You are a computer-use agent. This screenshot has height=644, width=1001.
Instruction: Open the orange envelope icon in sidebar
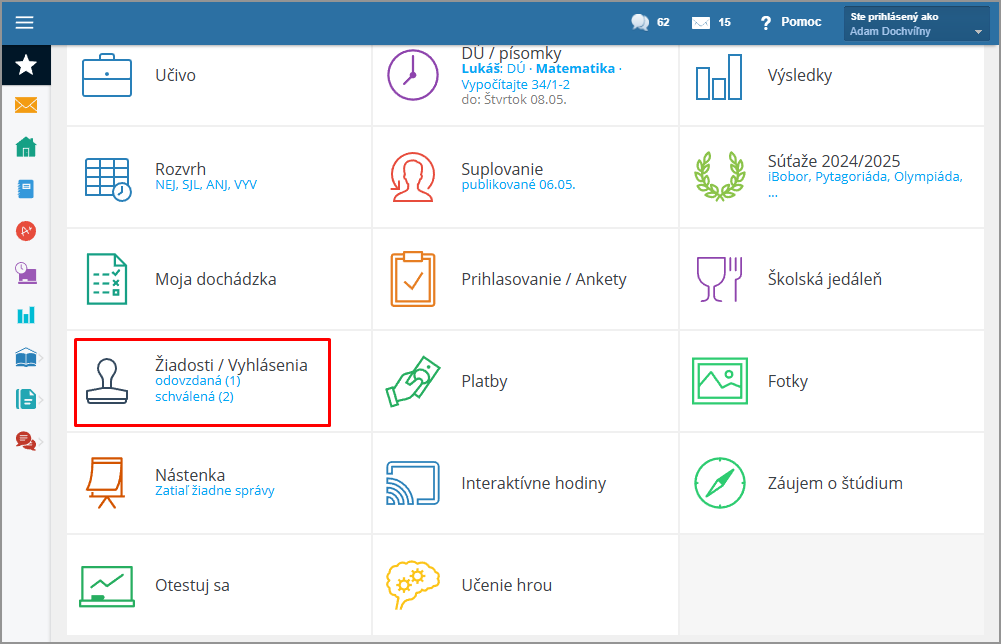pos(26,105)
